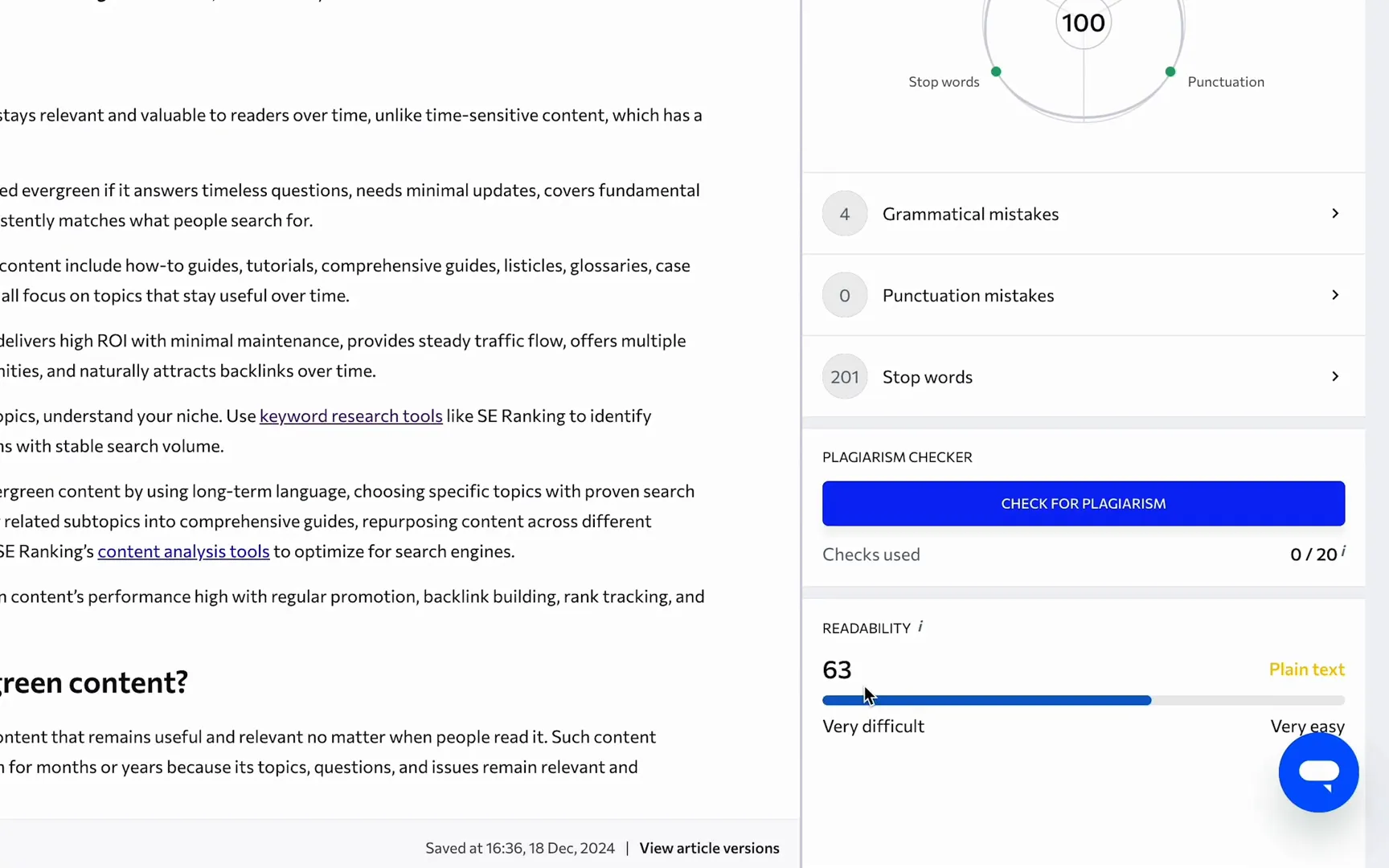Open the View article versions link
The width and height of the screenshot is (1389, 868).
[708, 847]
